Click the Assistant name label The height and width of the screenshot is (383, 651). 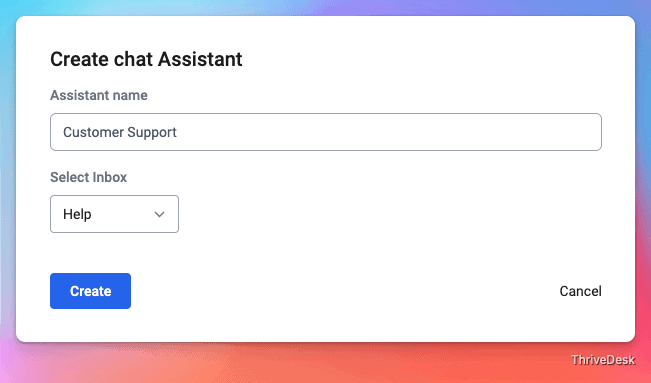pos(99,95)
